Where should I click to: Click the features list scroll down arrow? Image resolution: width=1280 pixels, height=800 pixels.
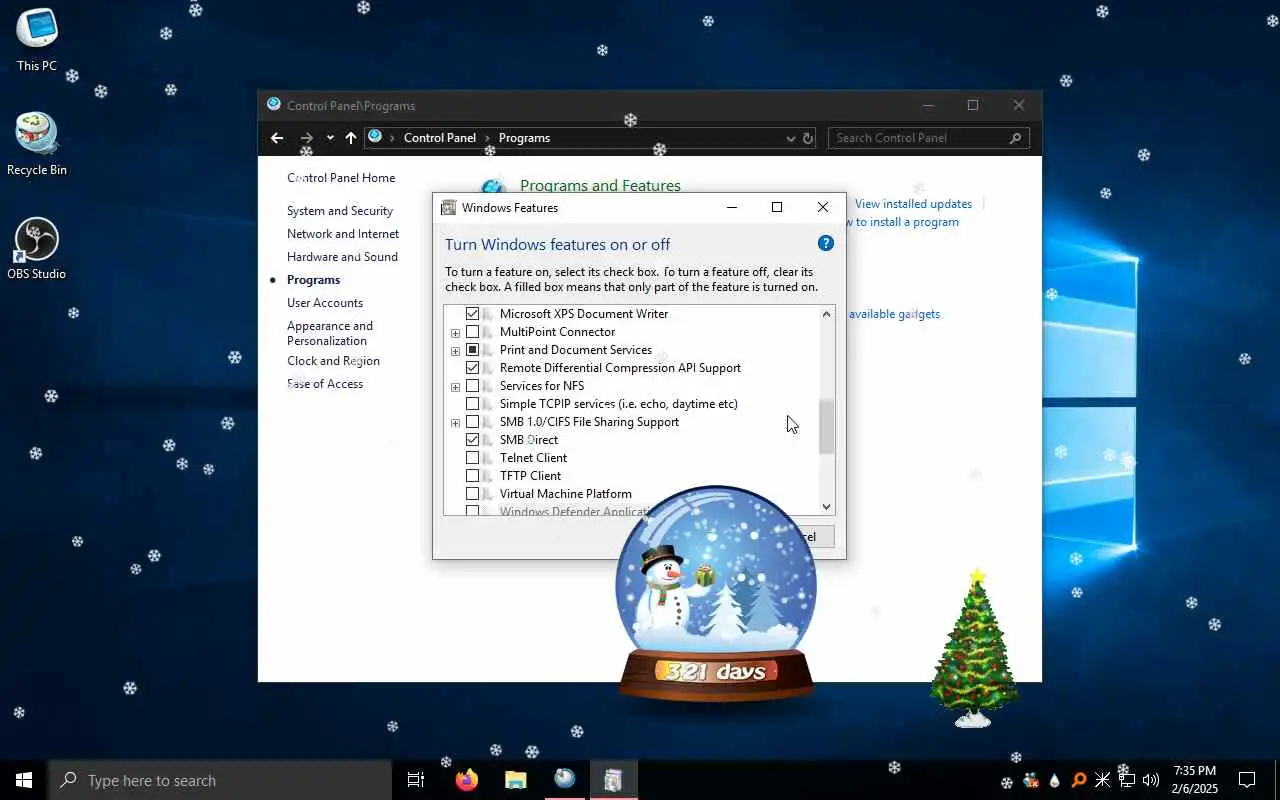(826, 507)
